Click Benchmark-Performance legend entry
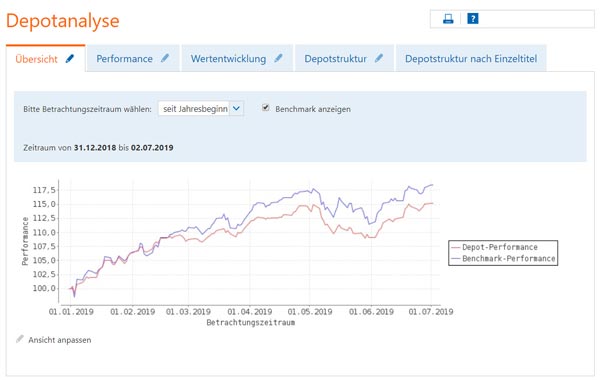The image size is (600, 380). point(503,259)
